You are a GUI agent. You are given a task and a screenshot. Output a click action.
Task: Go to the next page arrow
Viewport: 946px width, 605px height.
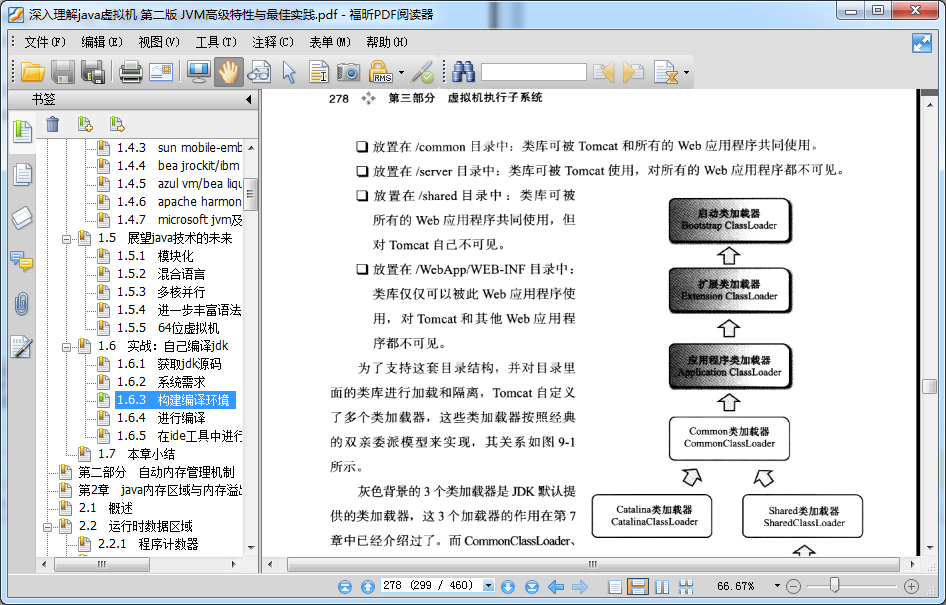pos(507,586)
